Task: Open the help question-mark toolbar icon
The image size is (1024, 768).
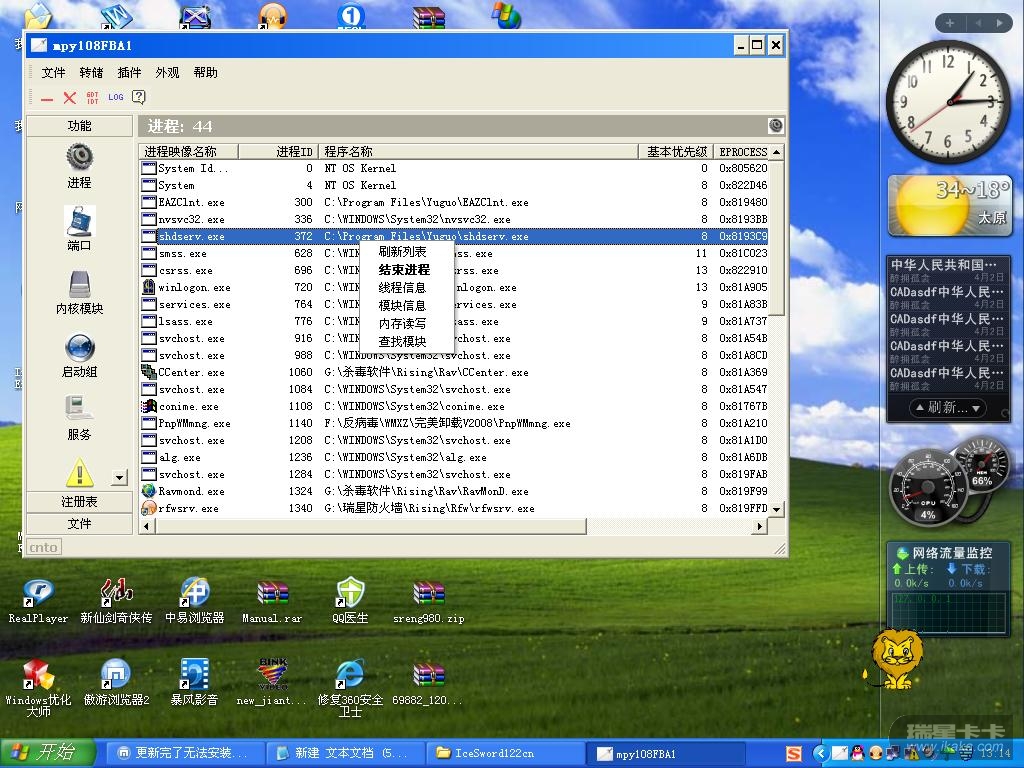Action: click(x=139, y=97)
